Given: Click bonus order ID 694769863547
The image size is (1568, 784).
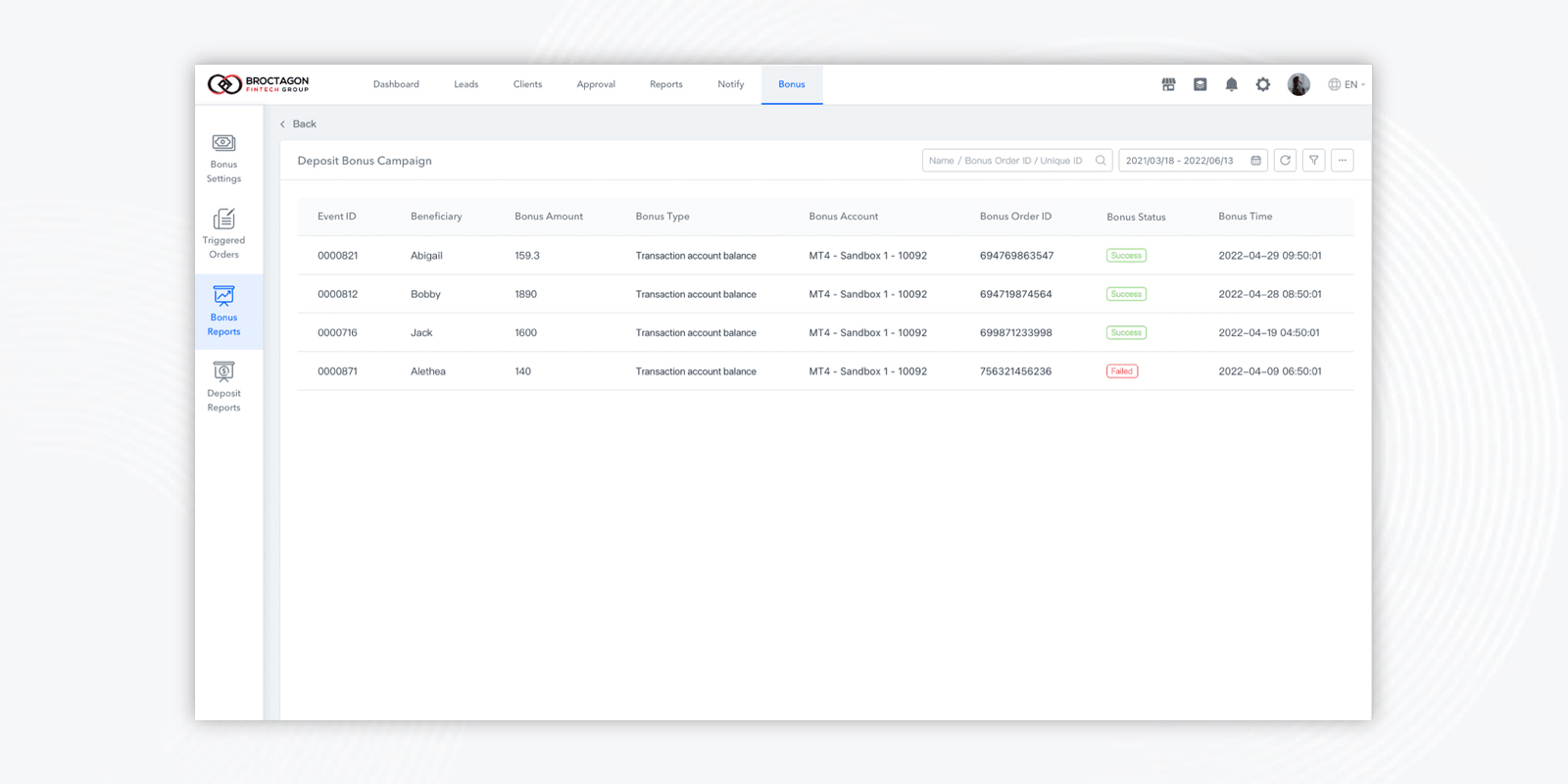Looking at the screenshot, I should pos(1016,256).
